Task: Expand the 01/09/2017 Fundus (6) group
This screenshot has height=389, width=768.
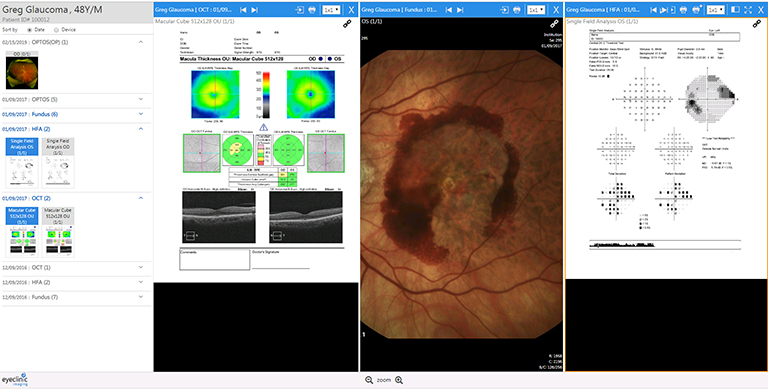Action: click(141, 114)
